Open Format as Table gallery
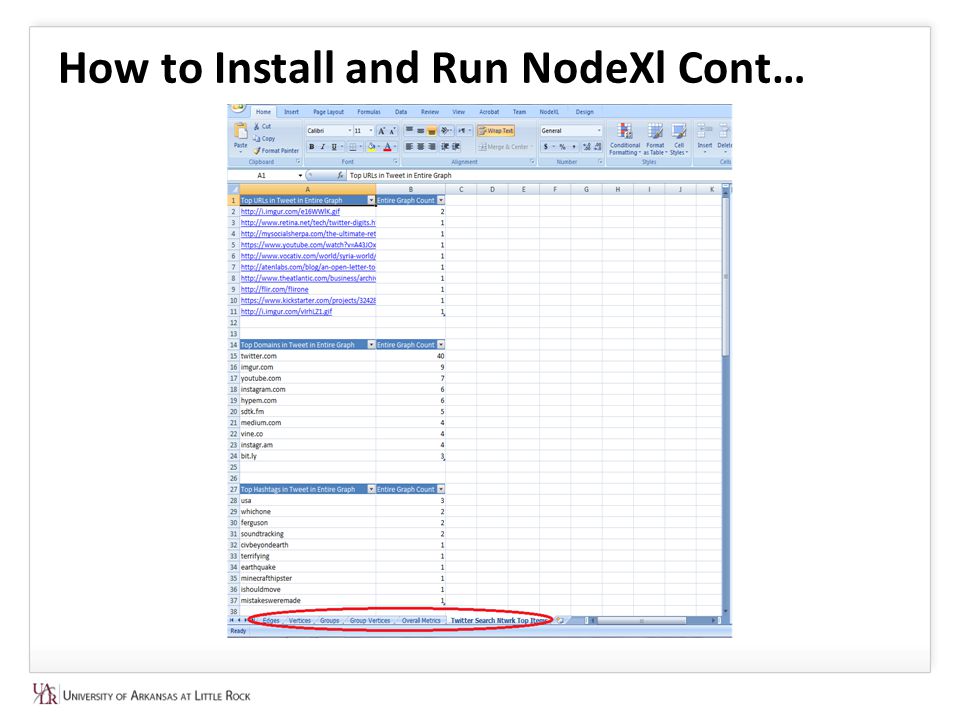This screenshot has width=960, height=720. 655,139
